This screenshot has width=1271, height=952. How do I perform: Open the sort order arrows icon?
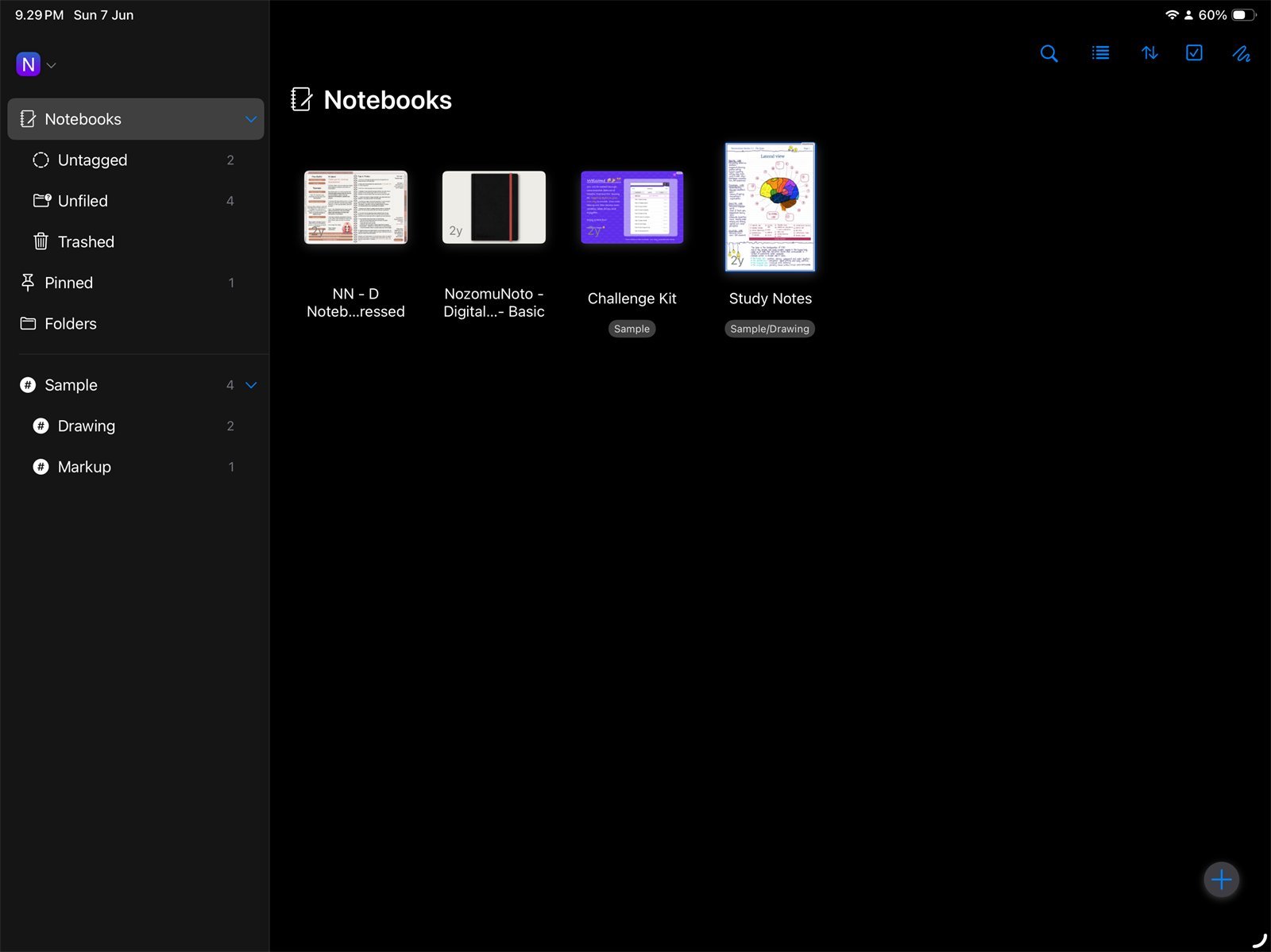(x=1149, y=53)
